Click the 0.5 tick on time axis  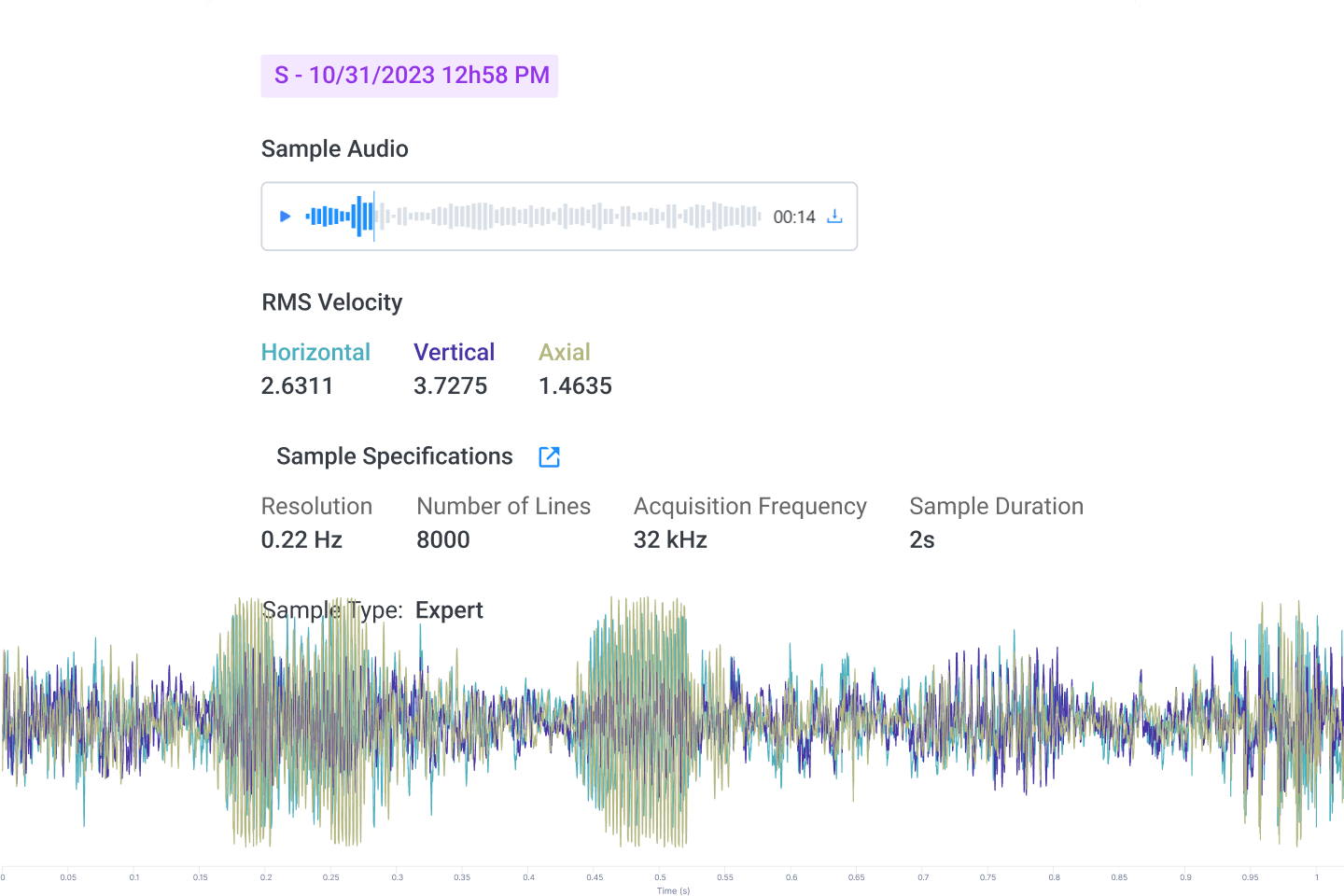pyautogui.click(x=660, y=875)
